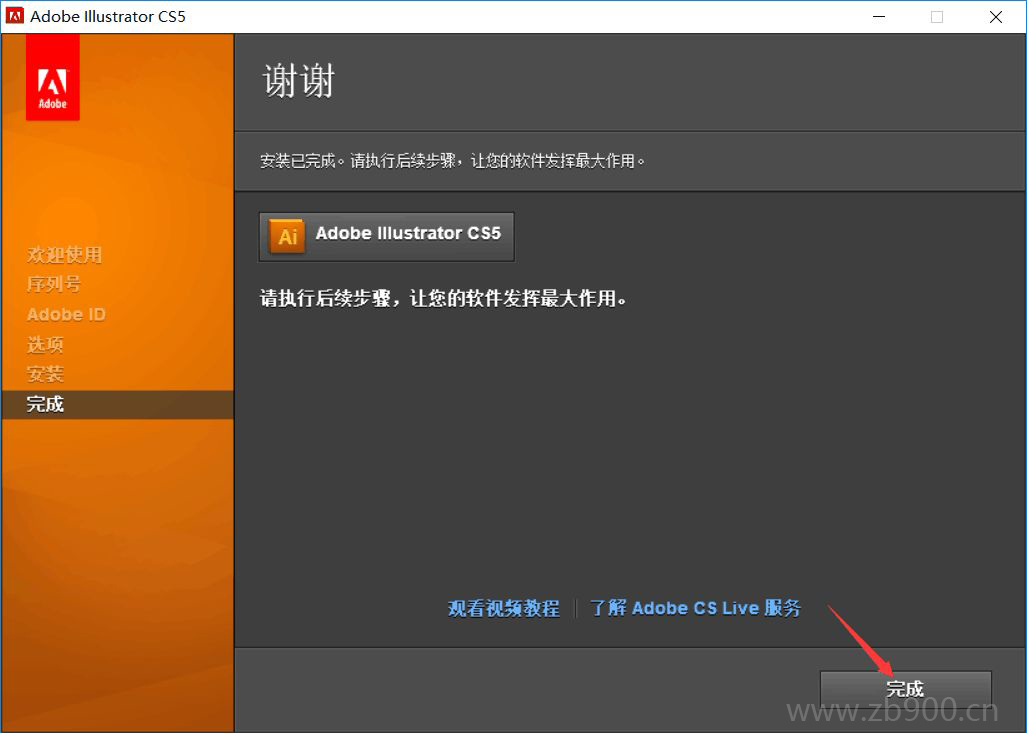The image size is (1027, 733).
Task: Click the orange Ai product icon
Action: 287,236
